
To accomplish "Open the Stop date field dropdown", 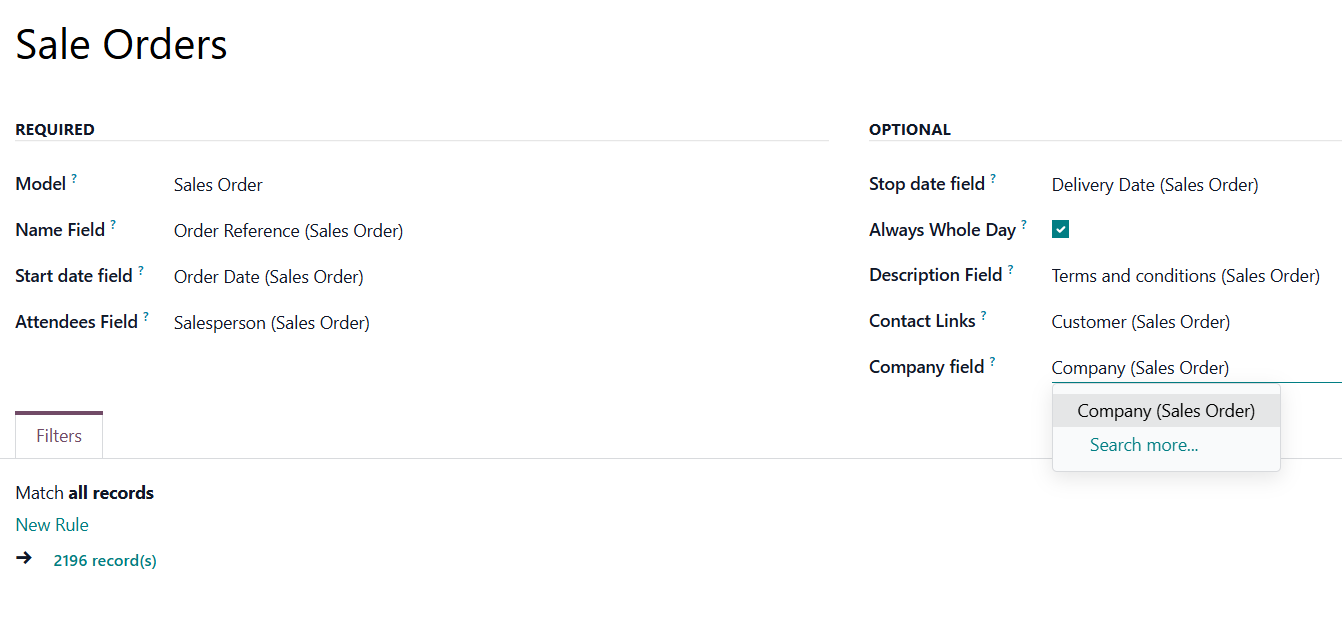I will (1154, 185).
